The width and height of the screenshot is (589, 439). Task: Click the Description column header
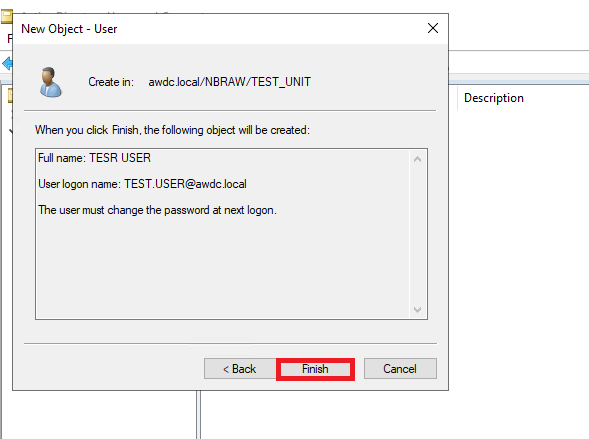pyautogui.click(x=494, y=98)
